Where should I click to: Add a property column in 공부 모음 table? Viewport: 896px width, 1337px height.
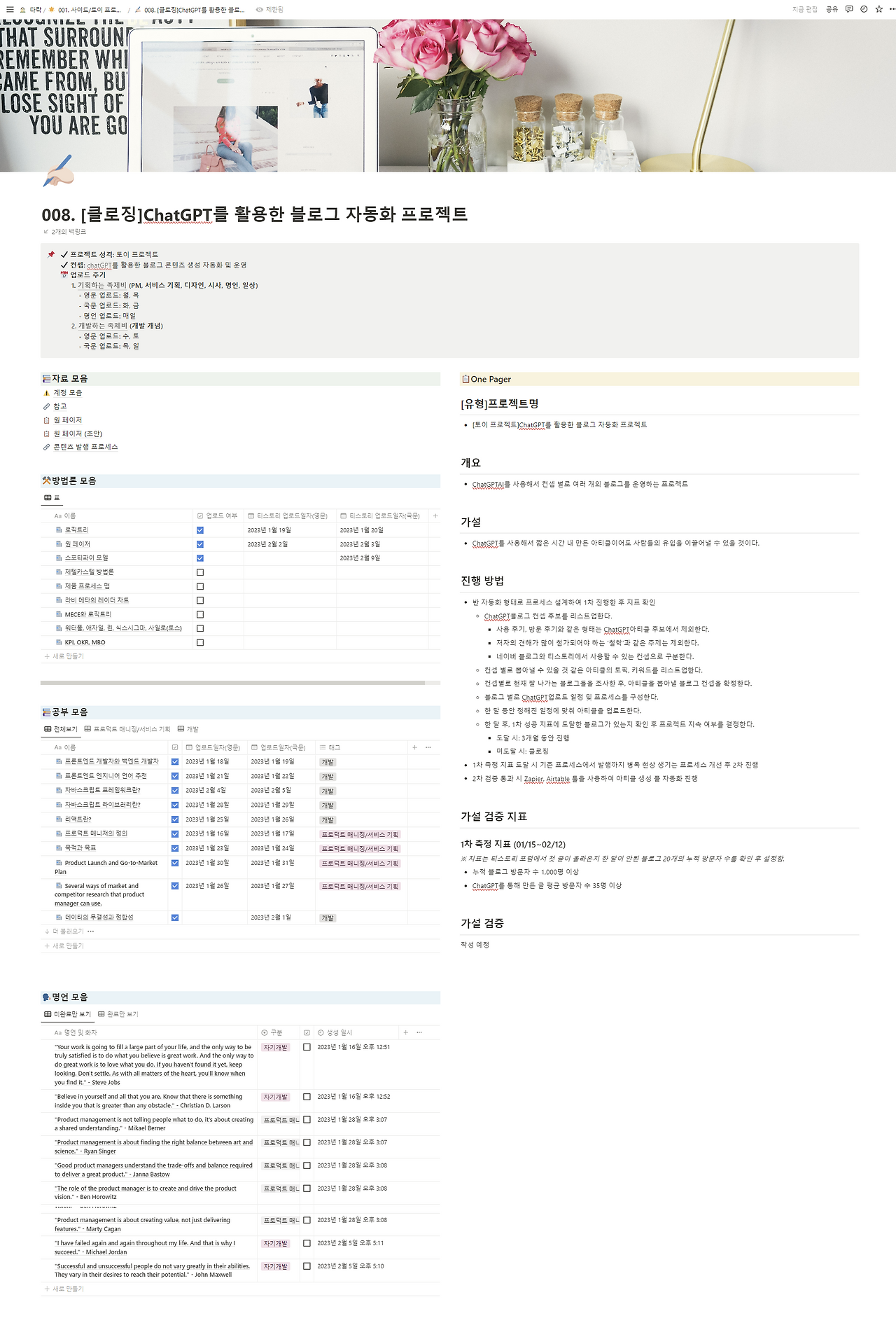pyautogui.click(x=414, y=747)
